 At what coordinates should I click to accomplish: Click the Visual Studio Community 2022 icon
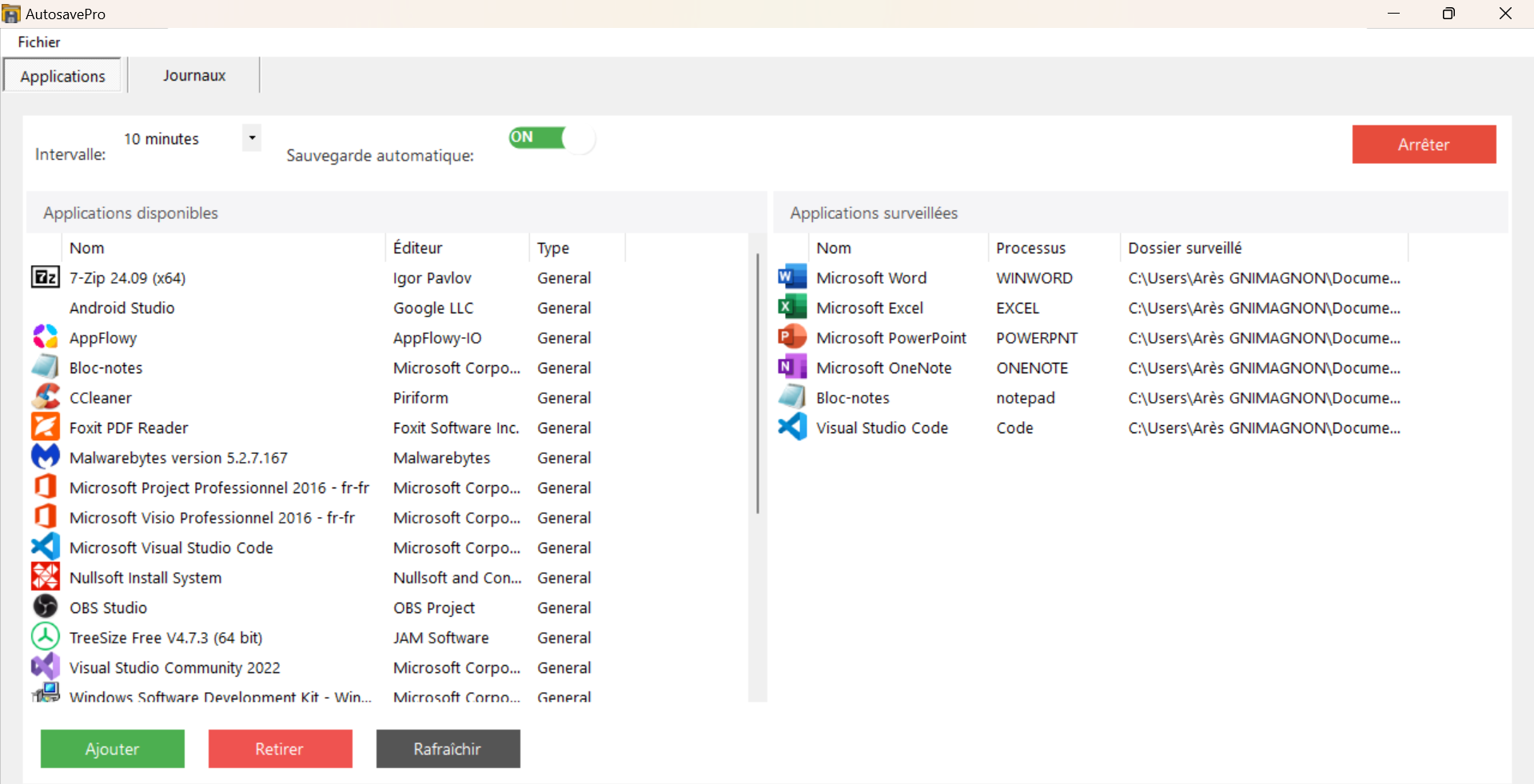click(x=46, y=667)
